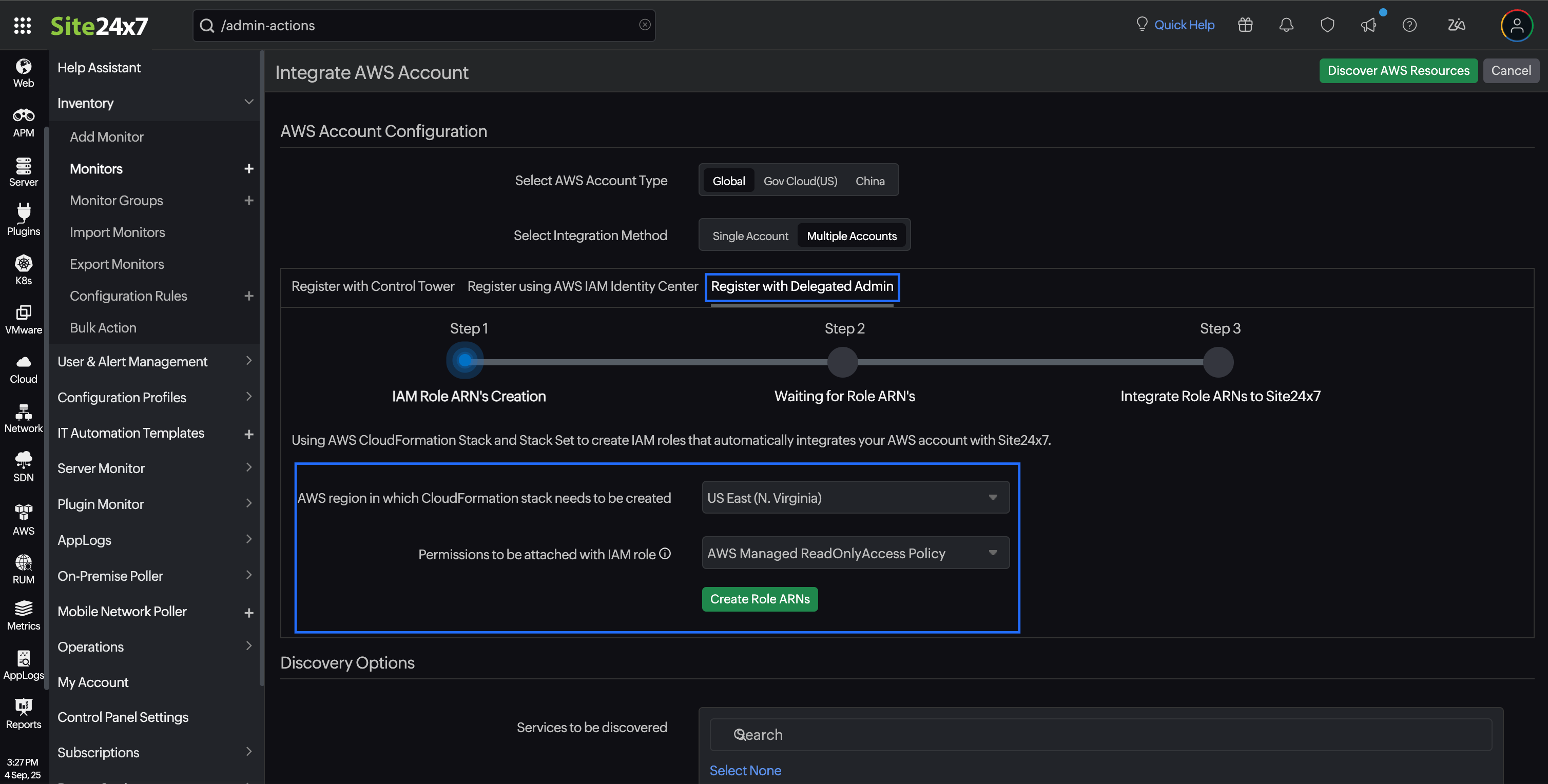This screenshot has height=784, width=1548.
Task: Click the announcements megaphone icon
Action: tap(1368, 25)
